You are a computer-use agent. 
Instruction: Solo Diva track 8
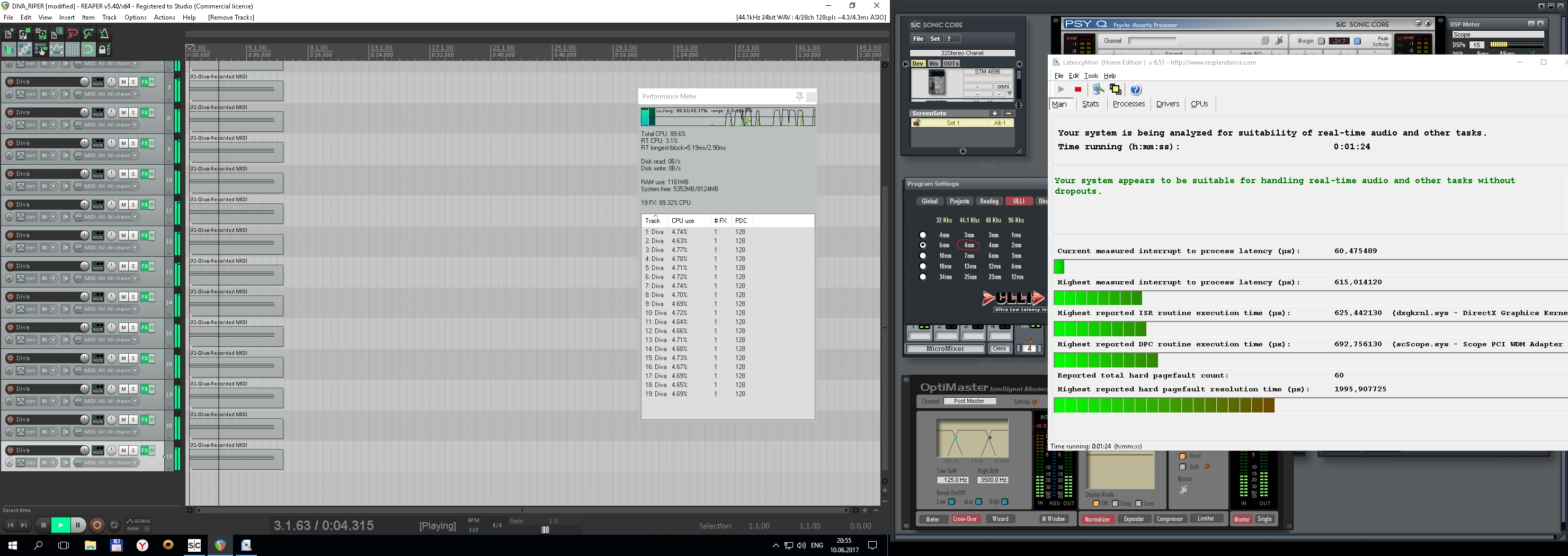133,113
